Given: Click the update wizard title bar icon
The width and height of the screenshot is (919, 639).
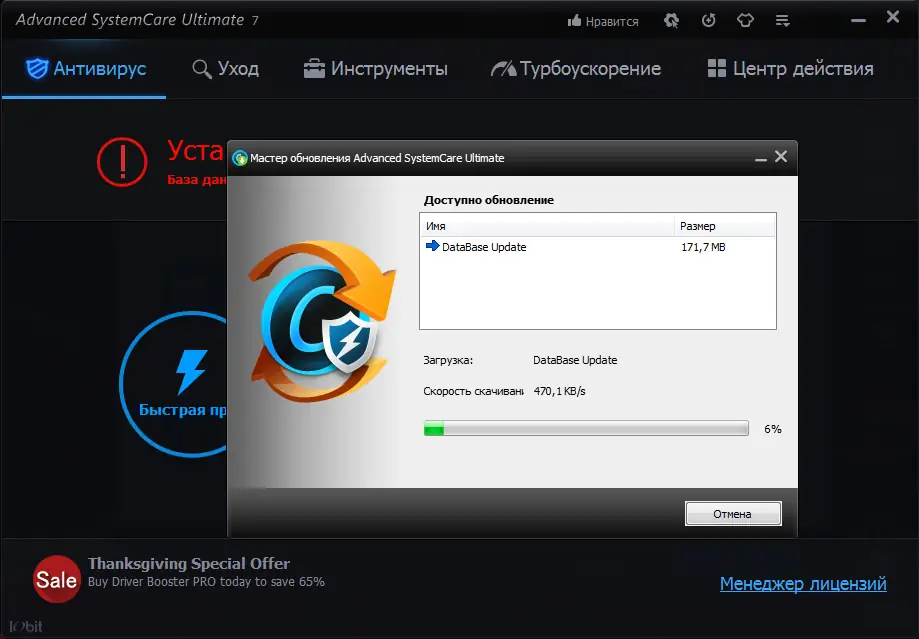Looking at the screenshot, I should tap(240, 158).
